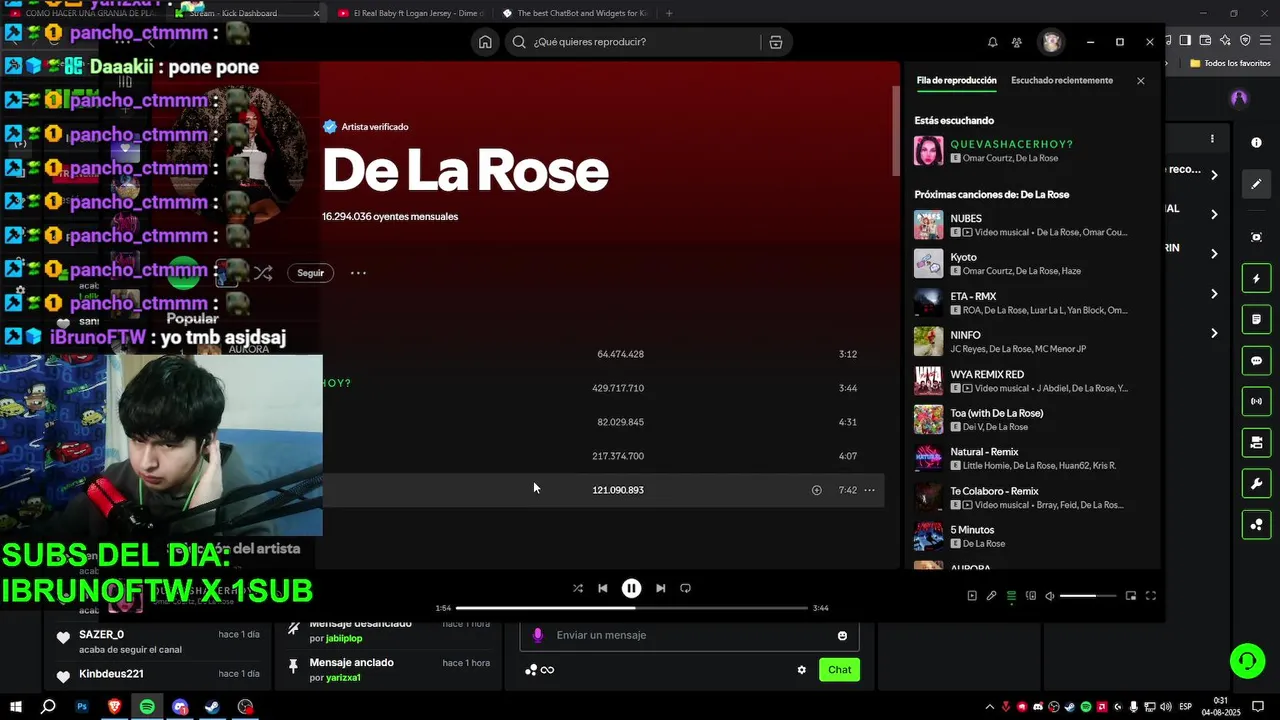The width and height of the screenshot is (1280, 720).
Task: Select track row with 429.717.710 plays
Action: pos(603,388)
